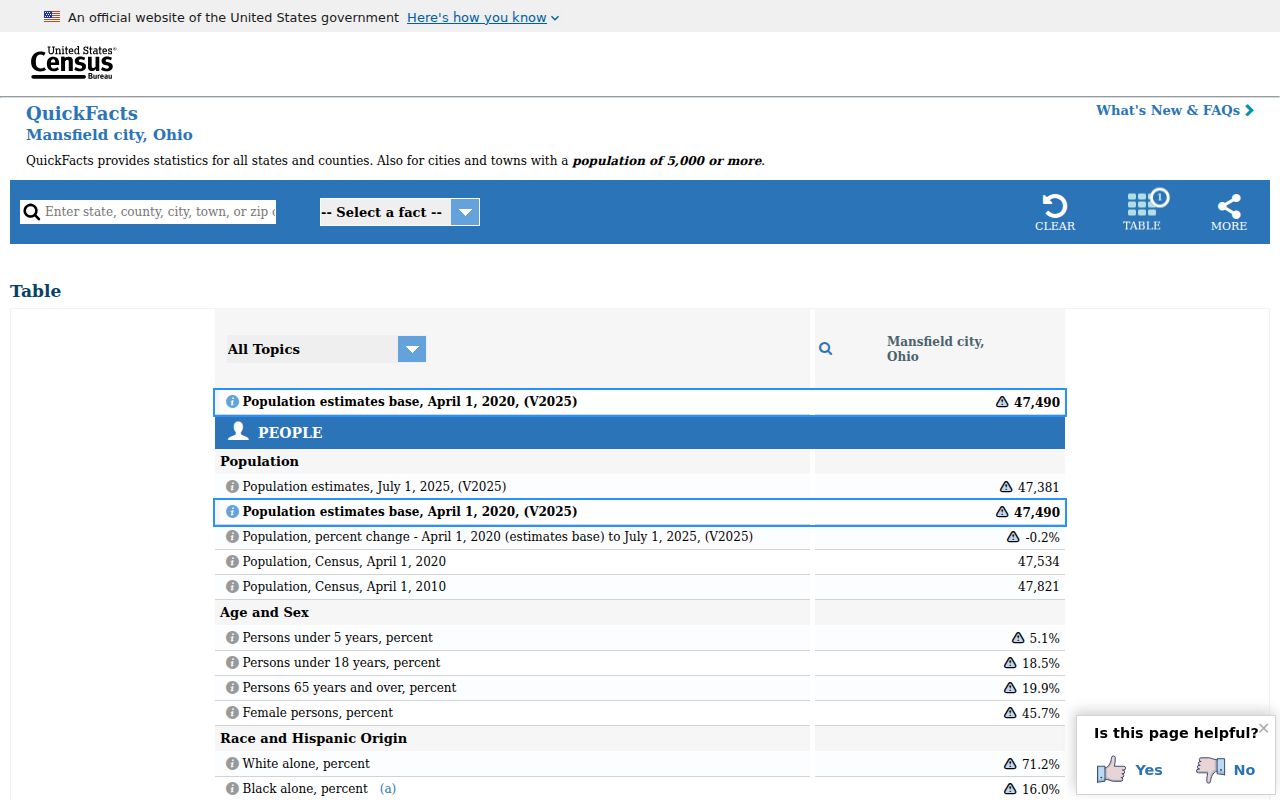
Task: Click the 'Mansfield city, Ohio' column header
Action: (935, 349)
